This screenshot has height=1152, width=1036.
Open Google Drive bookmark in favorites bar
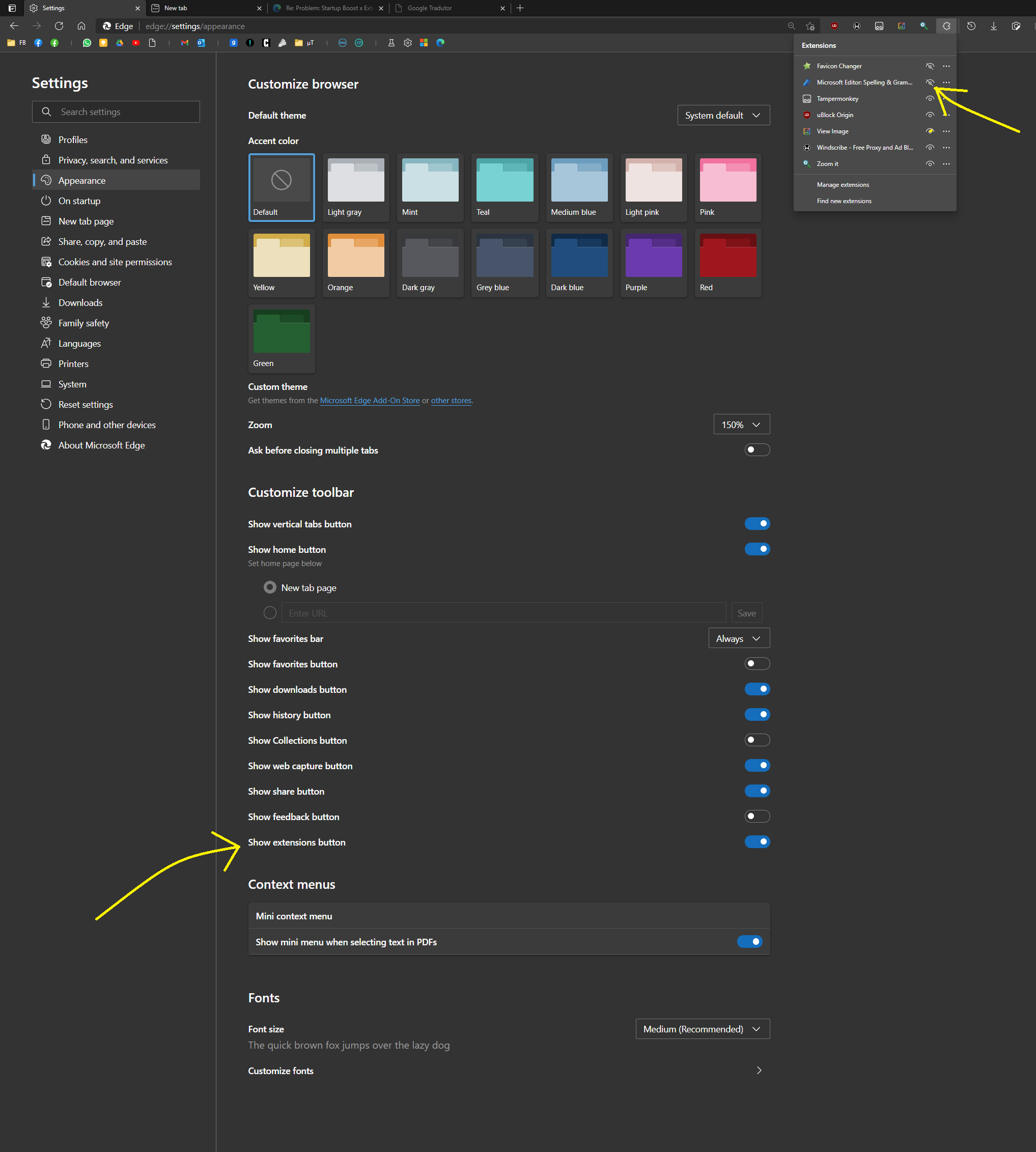click(x=120, y=43)
